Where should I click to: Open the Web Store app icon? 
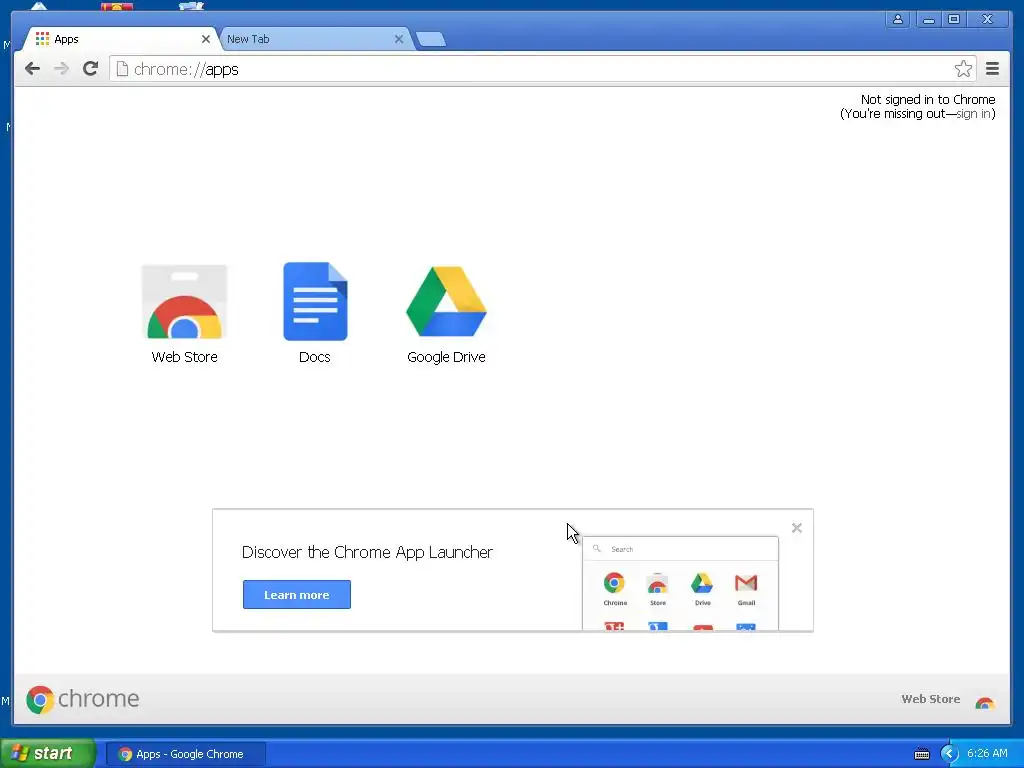point(184,302)
